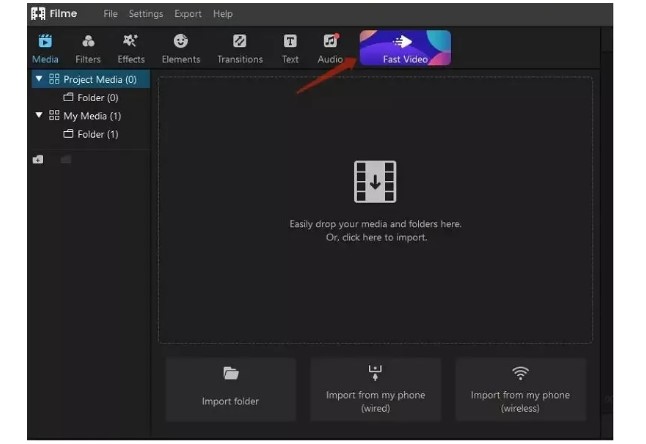Open the Filters panel
This screenshot has height=444, width=646.
point(88,49)
